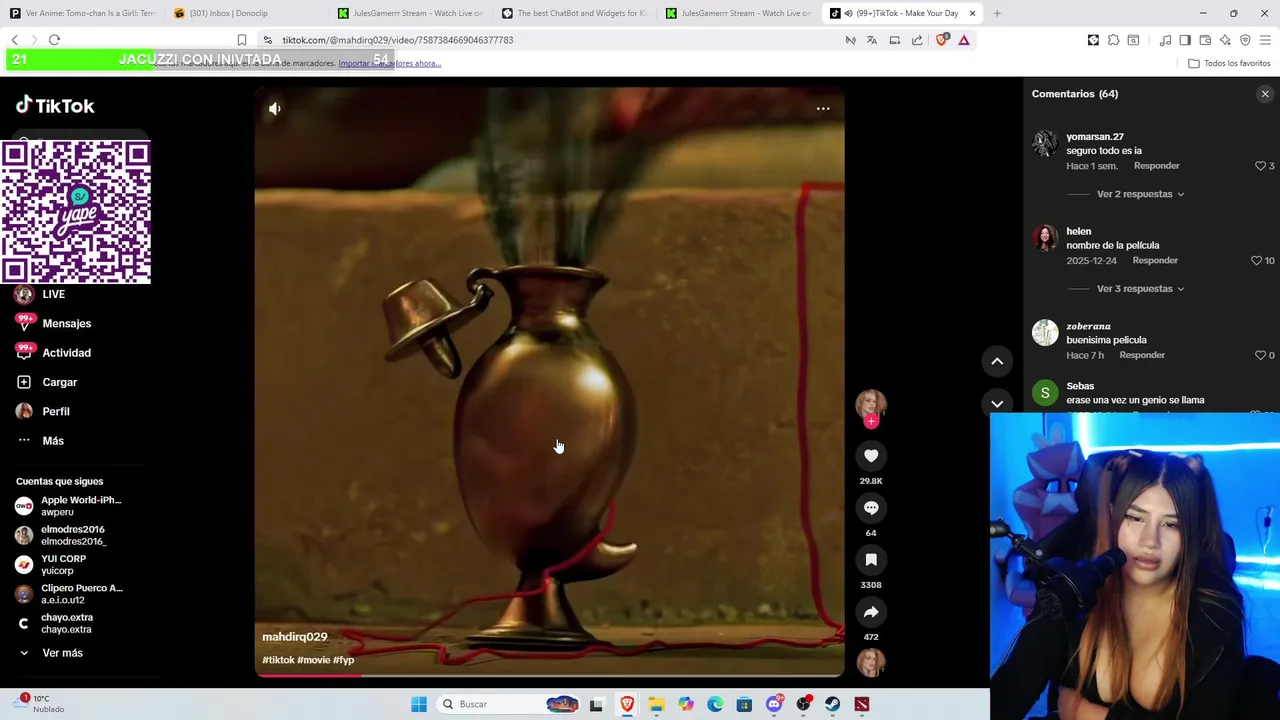Open a new browser tab
The height and width of the screenshot is (720, 1280).
coord(997,13)
